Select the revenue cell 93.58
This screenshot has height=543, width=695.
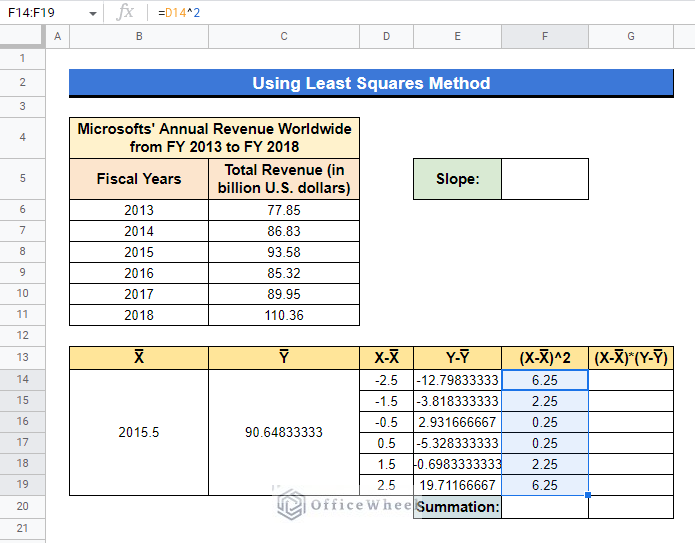(284, 252)
